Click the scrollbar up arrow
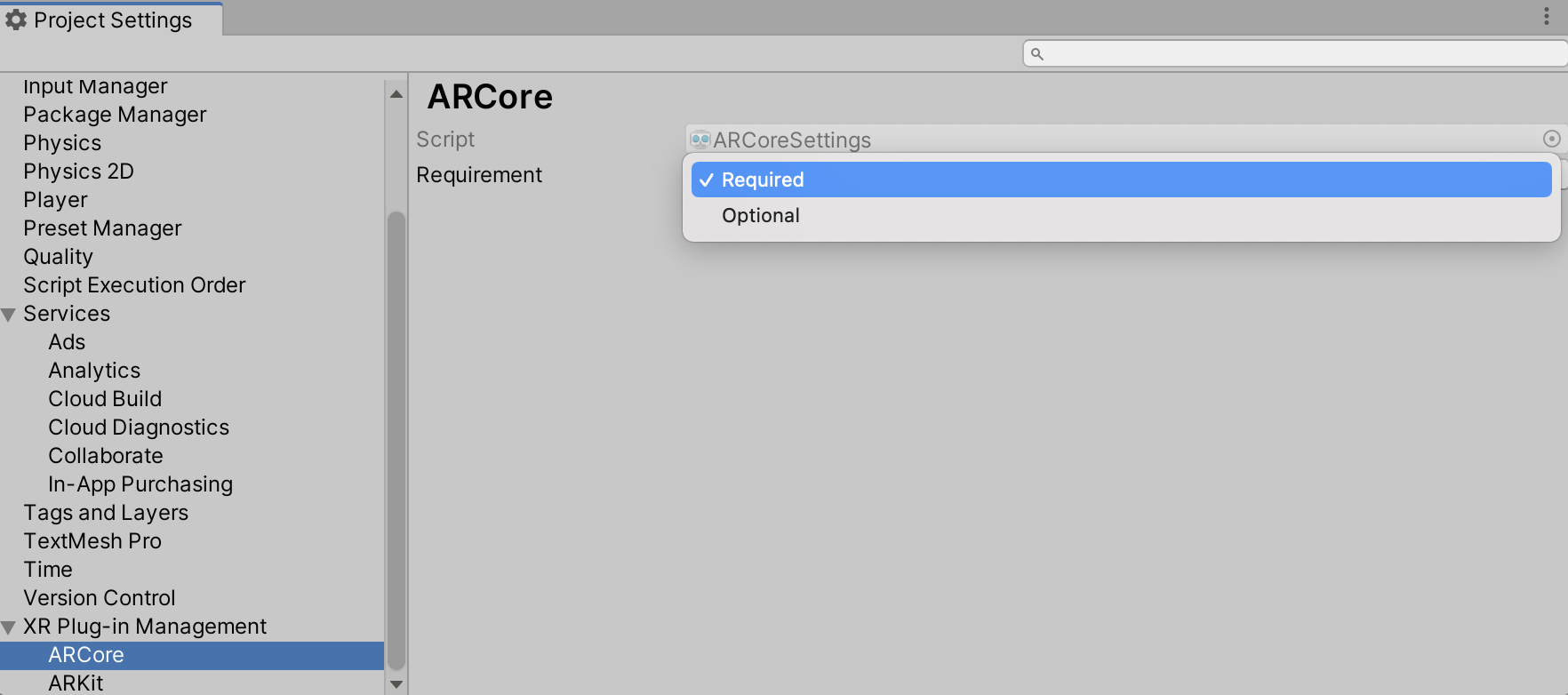 [396, 92]
